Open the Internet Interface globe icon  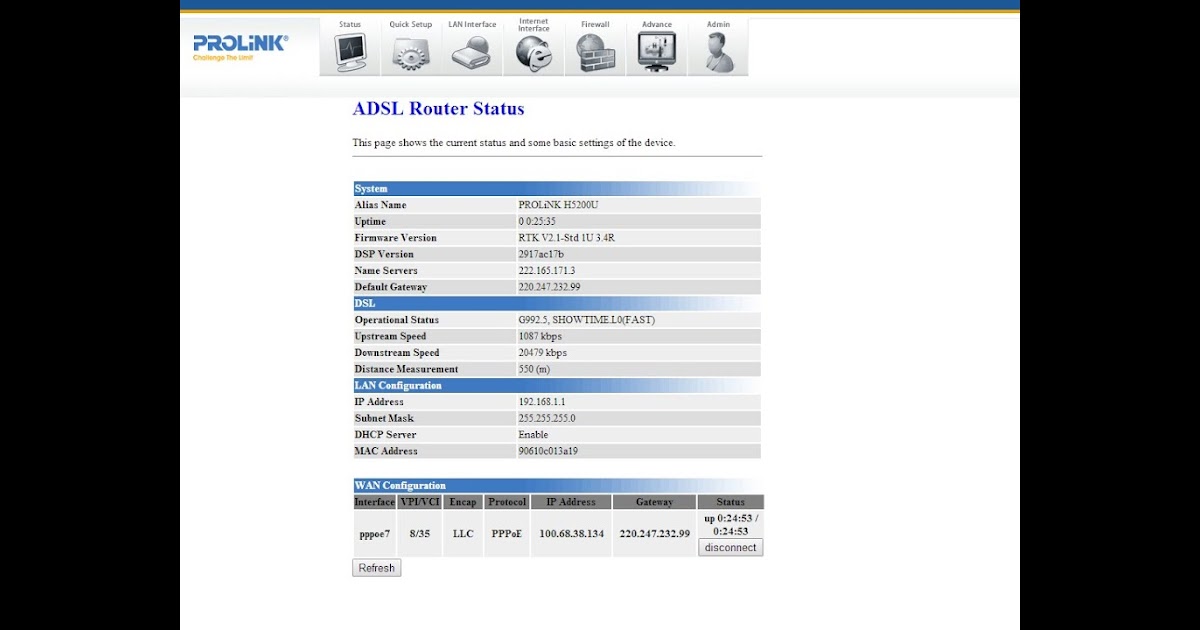(x=534, y=54)
